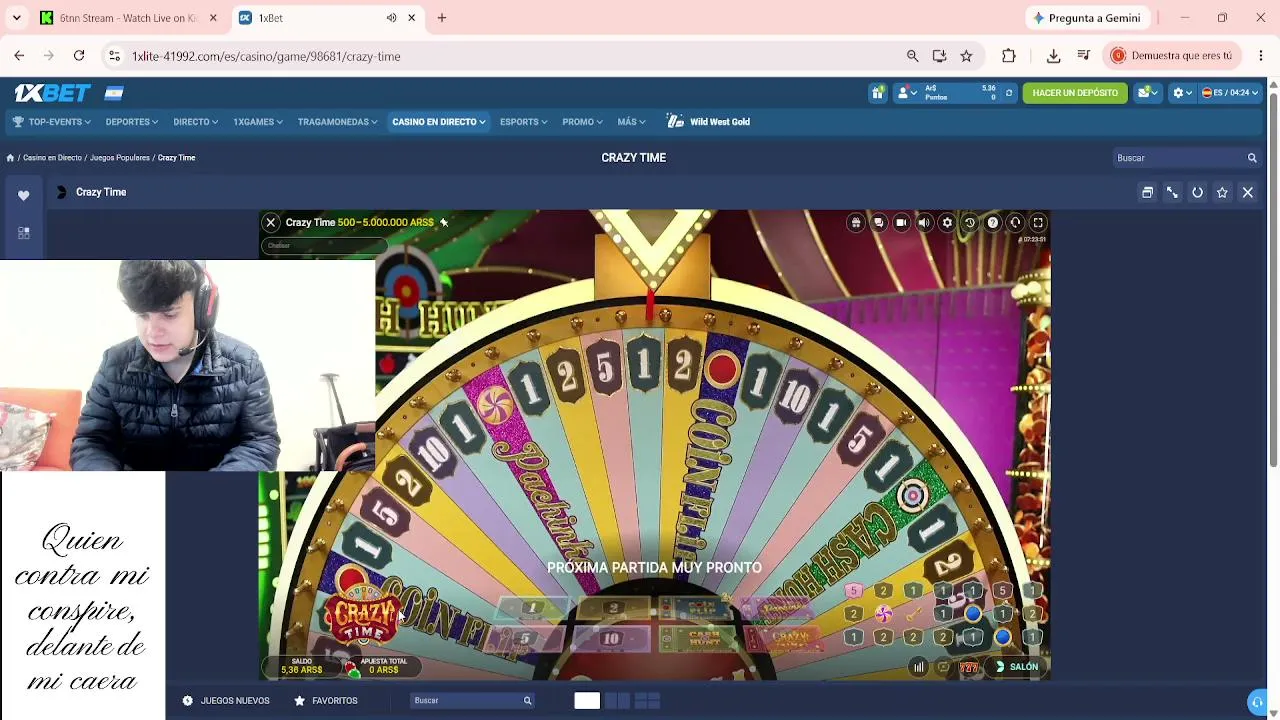Open a new Chrome tab

(441, 18)
